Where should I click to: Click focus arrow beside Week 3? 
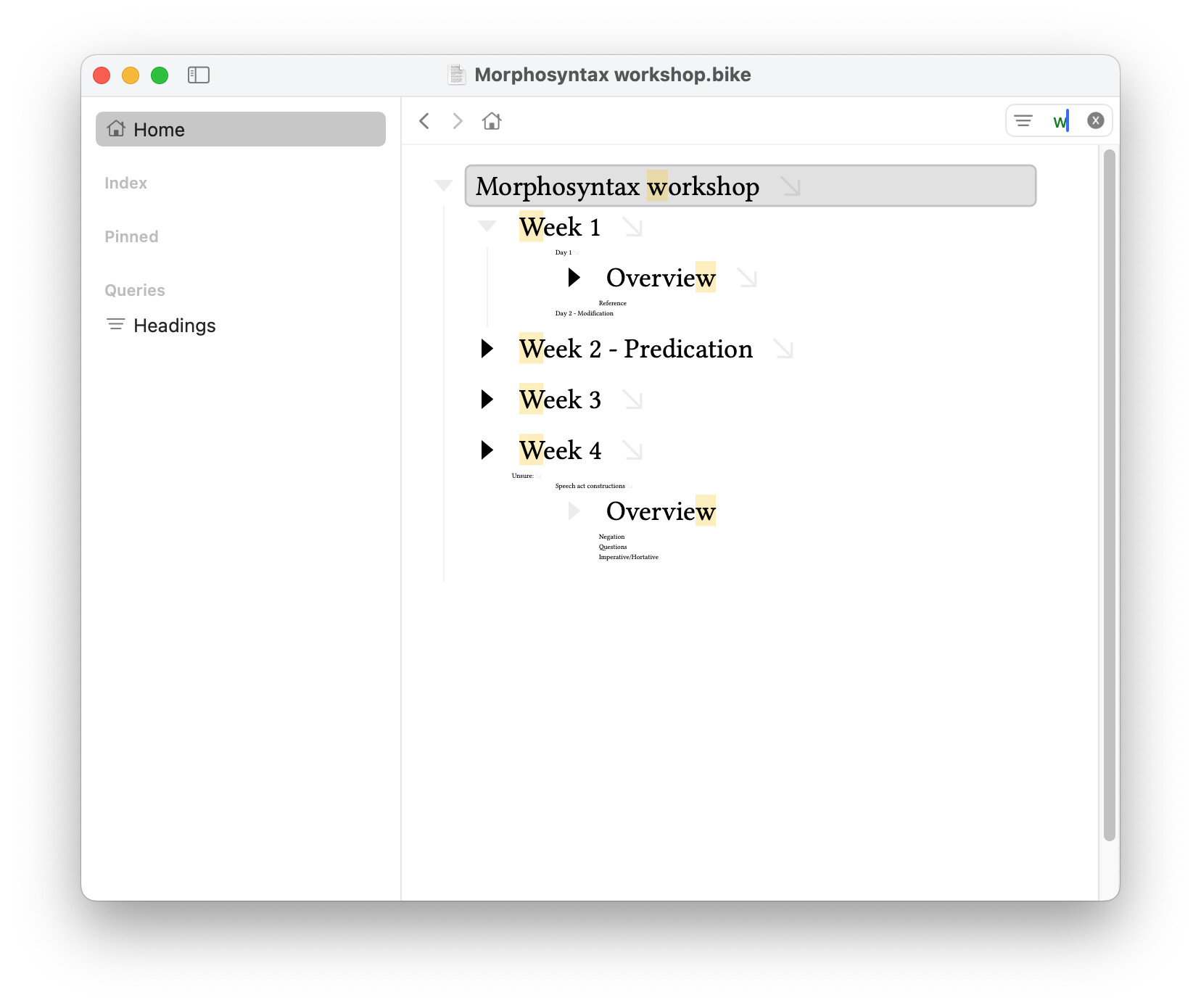(632, 400)
